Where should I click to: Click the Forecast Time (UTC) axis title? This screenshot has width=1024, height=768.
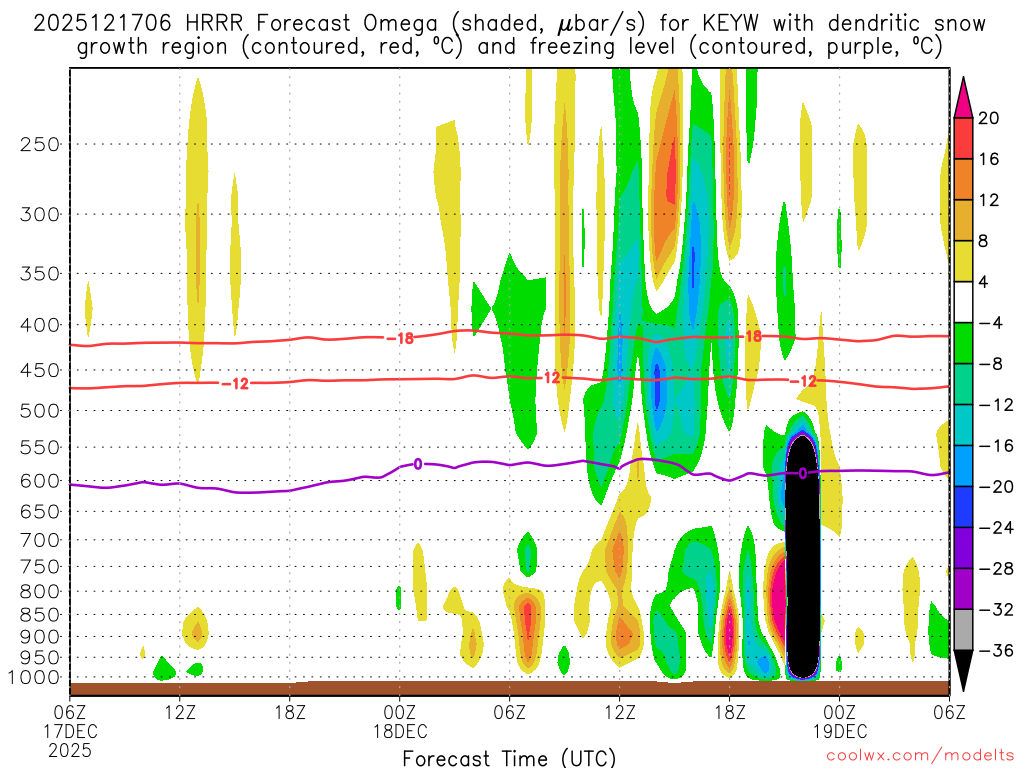(x=509, y=758)
